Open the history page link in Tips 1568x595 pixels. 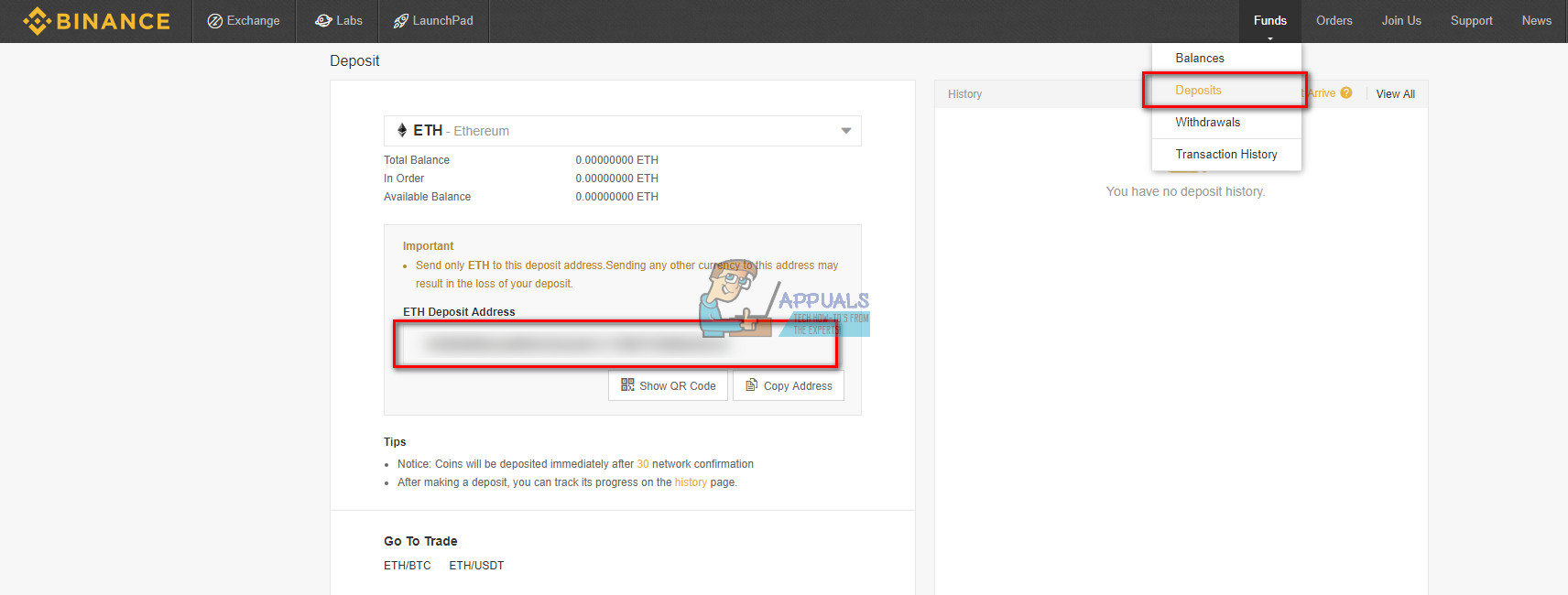[691, 482]
